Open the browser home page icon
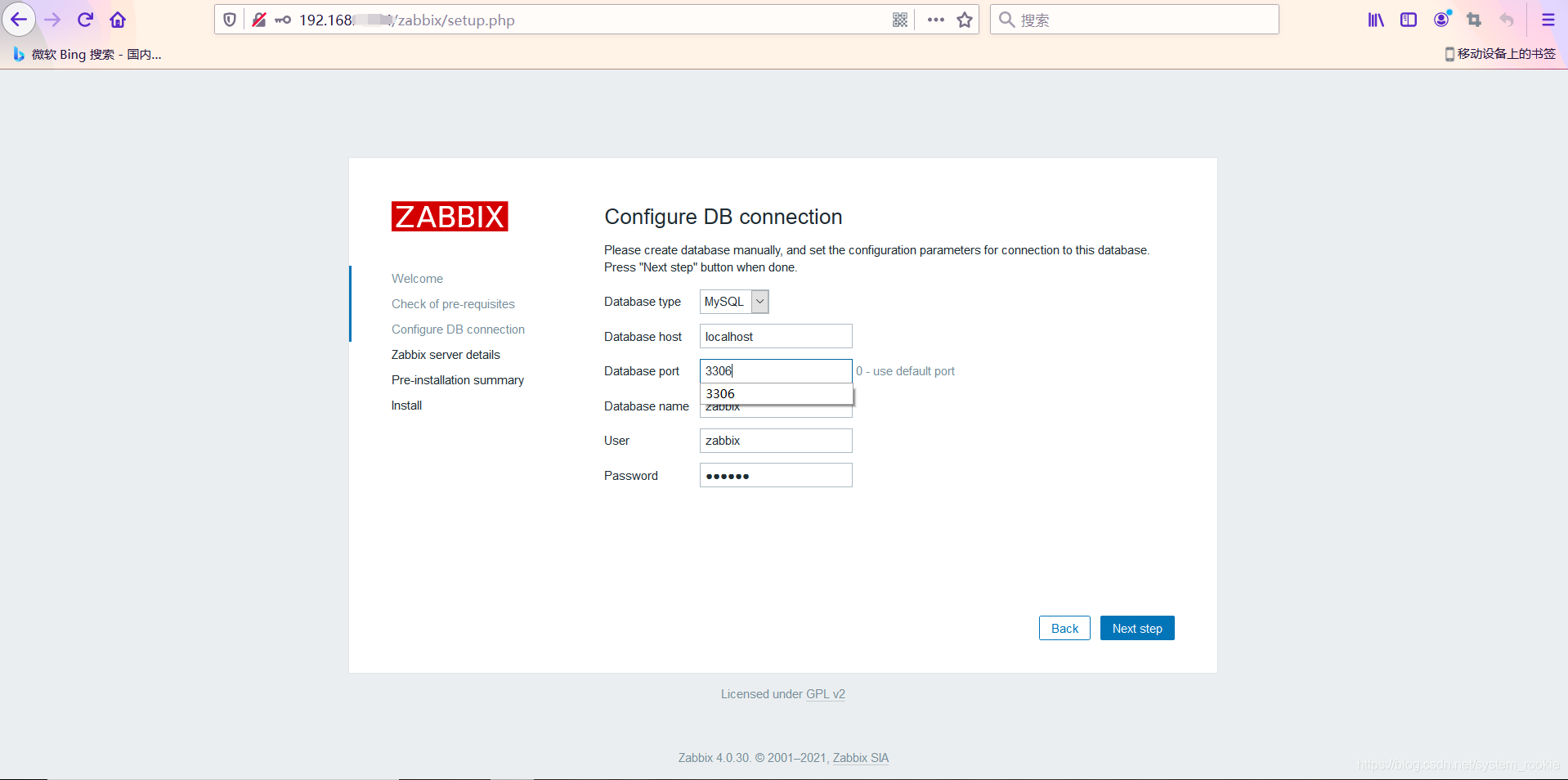The width and height of the screenshot is (1568, 780). point(118,20)
